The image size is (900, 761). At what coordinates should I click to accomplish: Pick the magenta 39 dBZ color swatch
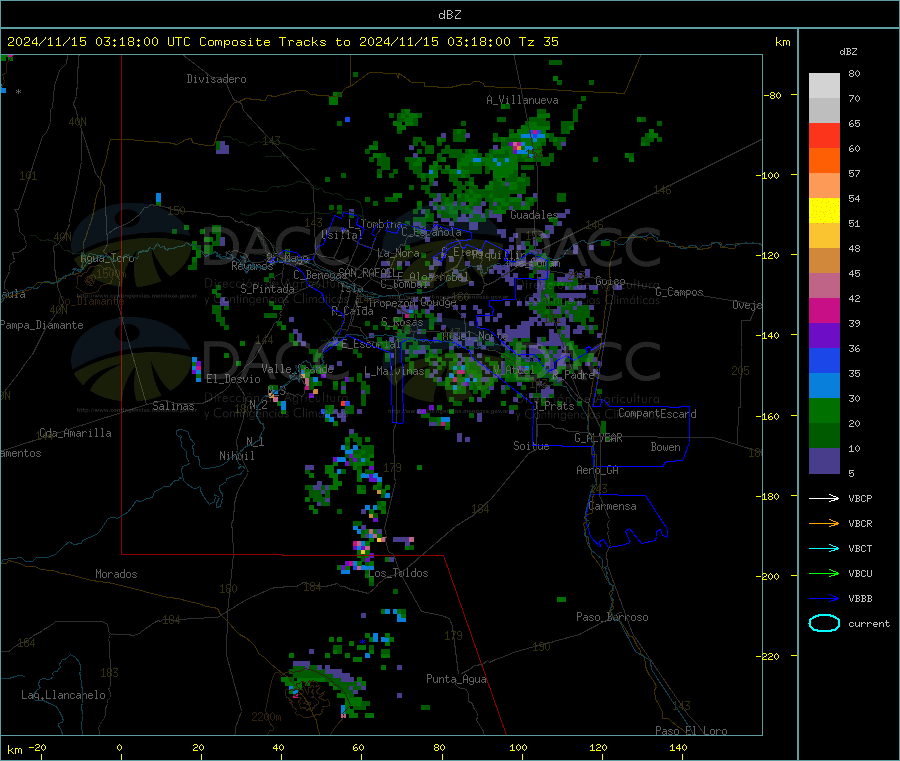824,310
